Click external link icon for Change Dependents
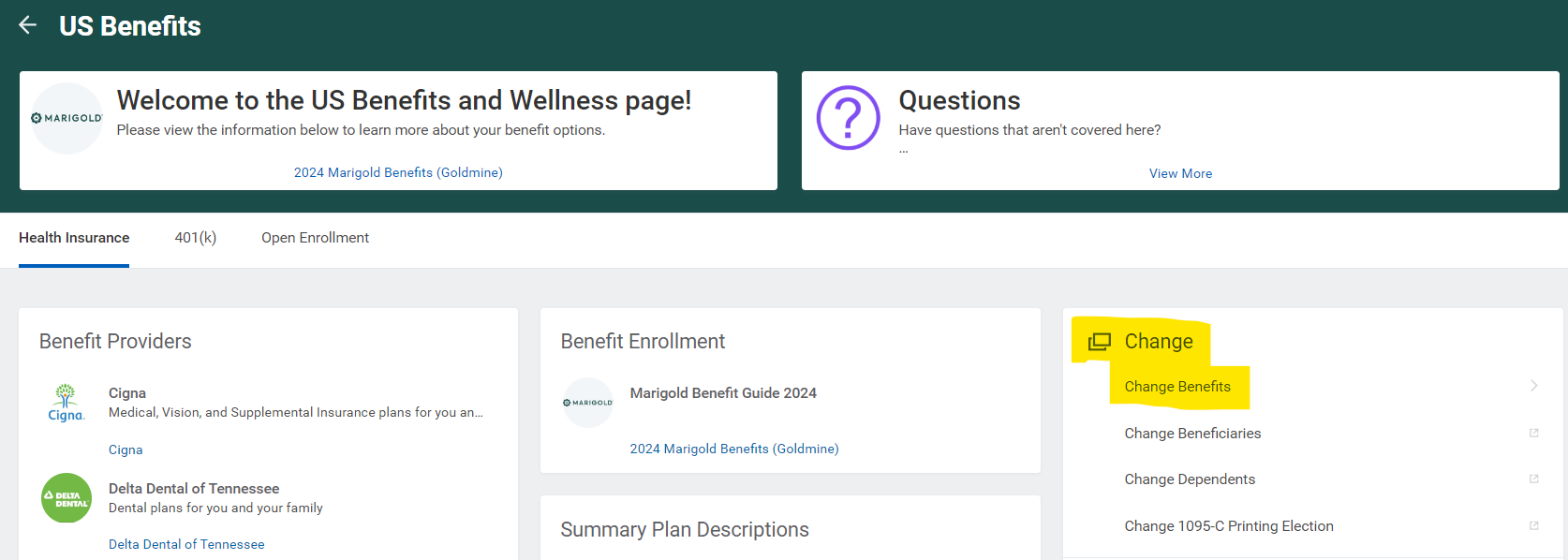 point(1533,479)
